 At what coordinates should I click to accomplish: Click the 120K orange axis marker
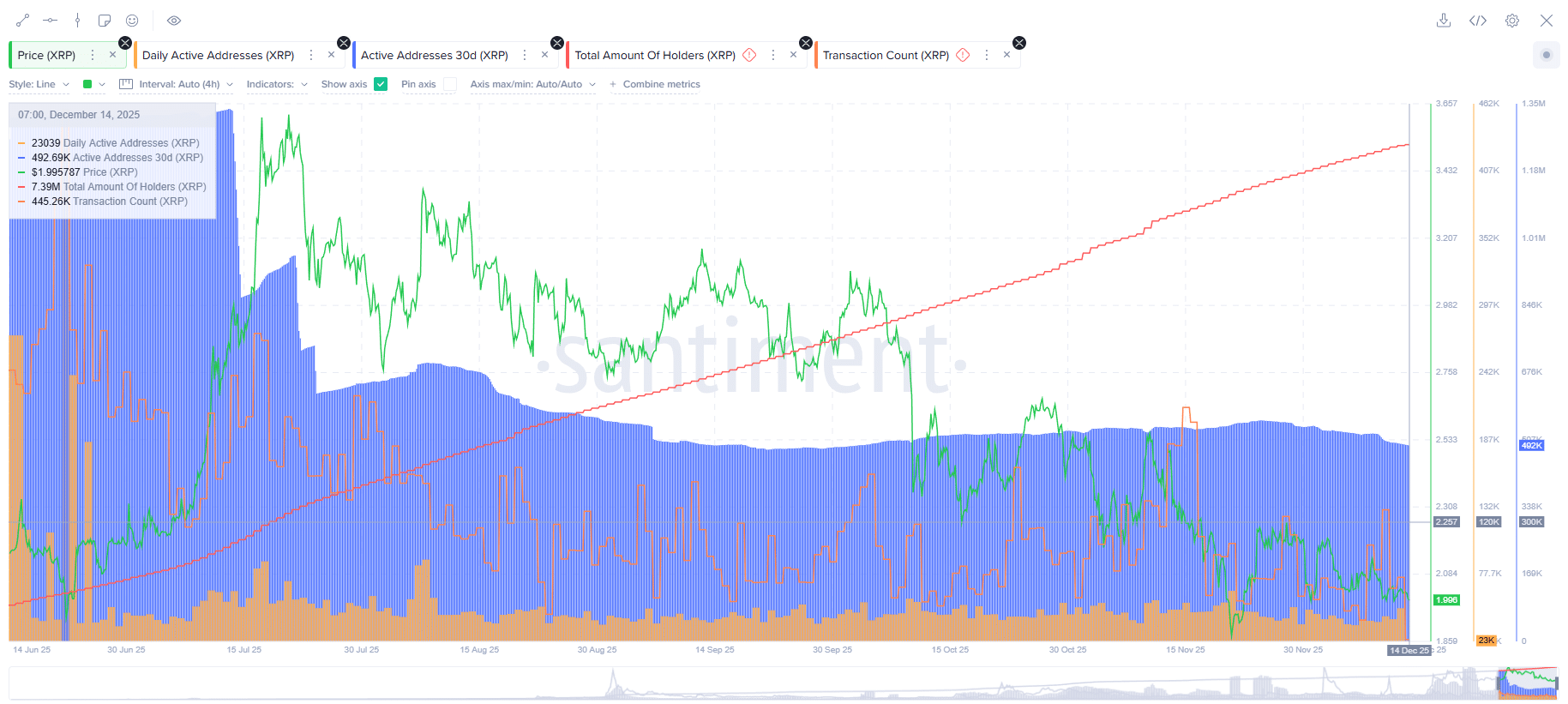pyautogui.click(x=1489, y=521)
